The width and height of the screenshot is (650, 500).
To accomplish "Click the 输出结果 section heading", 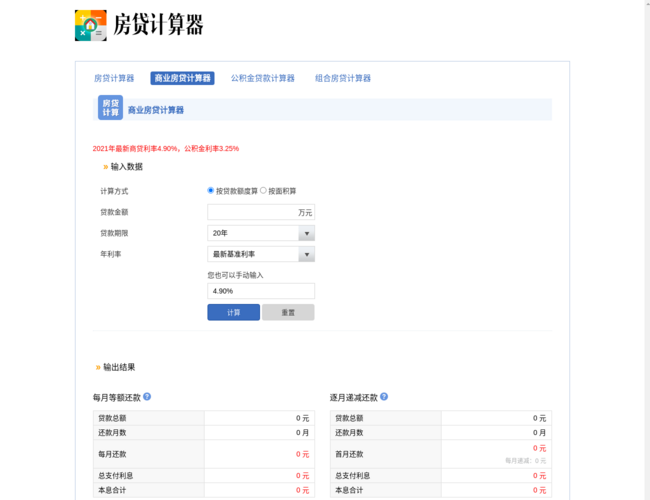I will 119,367.
